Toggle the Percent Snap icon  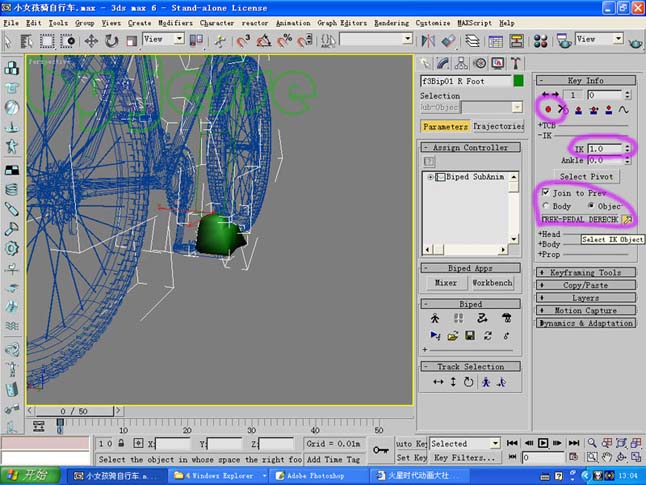[x=284, y=41]
